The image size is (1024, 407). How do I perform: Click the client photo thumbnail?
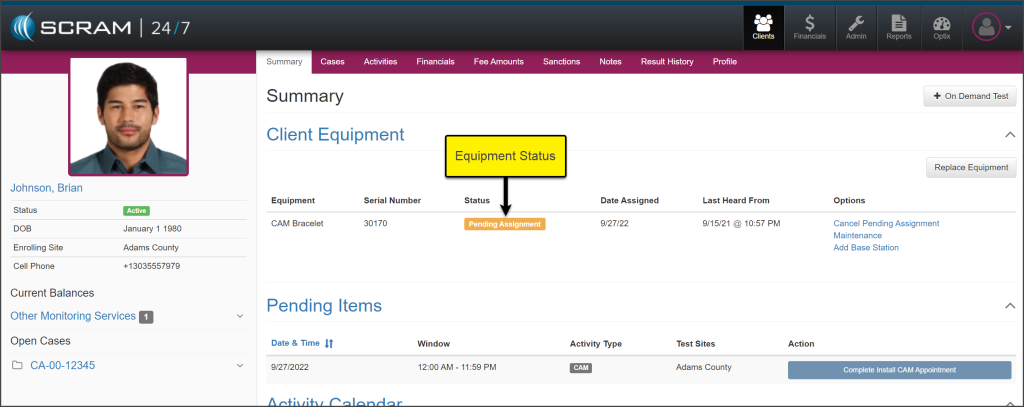pos(127,115)
